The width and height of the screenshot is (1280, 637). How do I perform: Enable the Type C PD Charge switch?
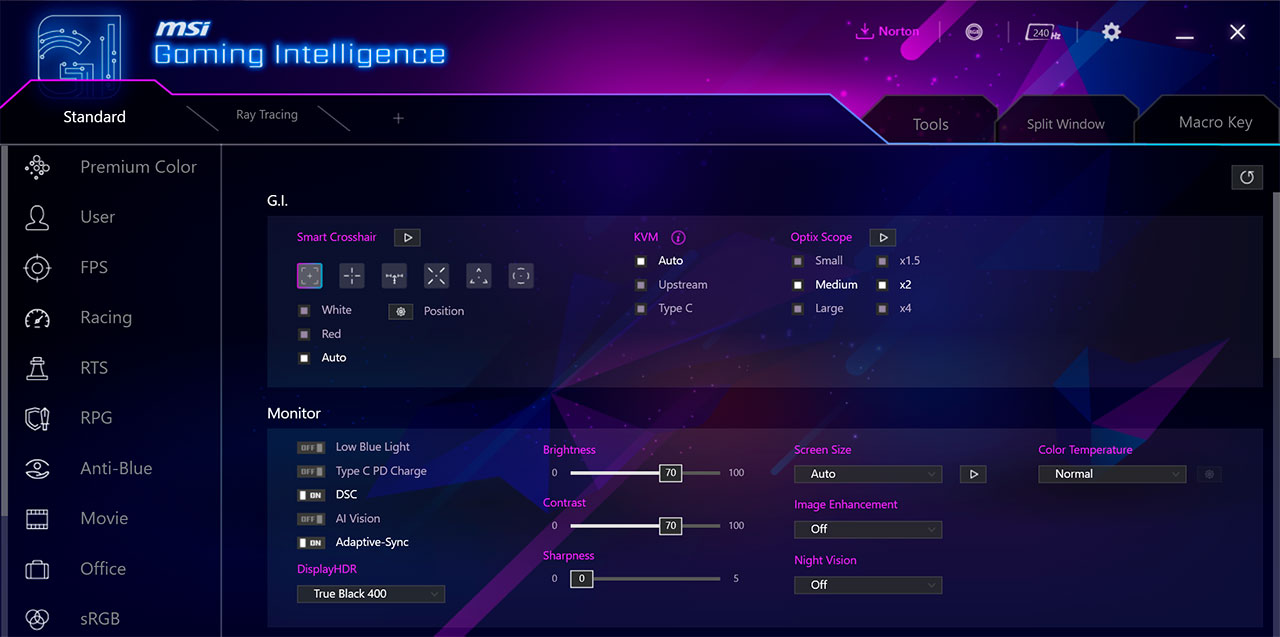[311, 471]
